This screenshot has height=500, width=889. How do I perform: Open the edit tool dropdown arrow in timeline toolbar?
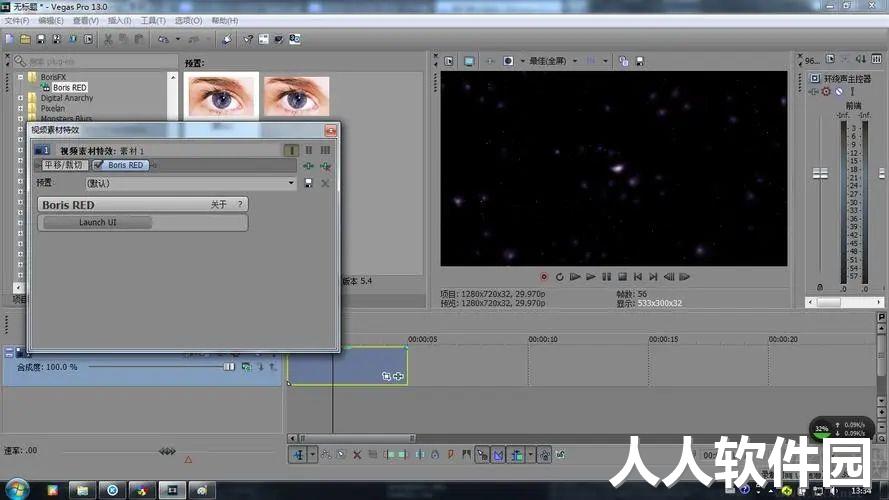[x=312, y=455]
